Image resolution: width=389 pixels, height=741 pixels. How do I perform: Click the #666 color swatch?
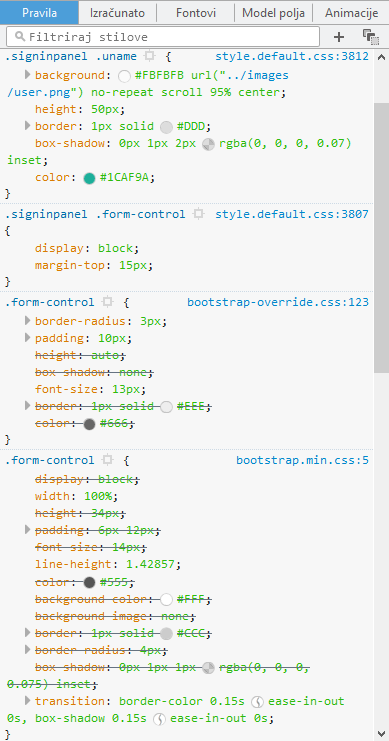click(x=89, y=424)
